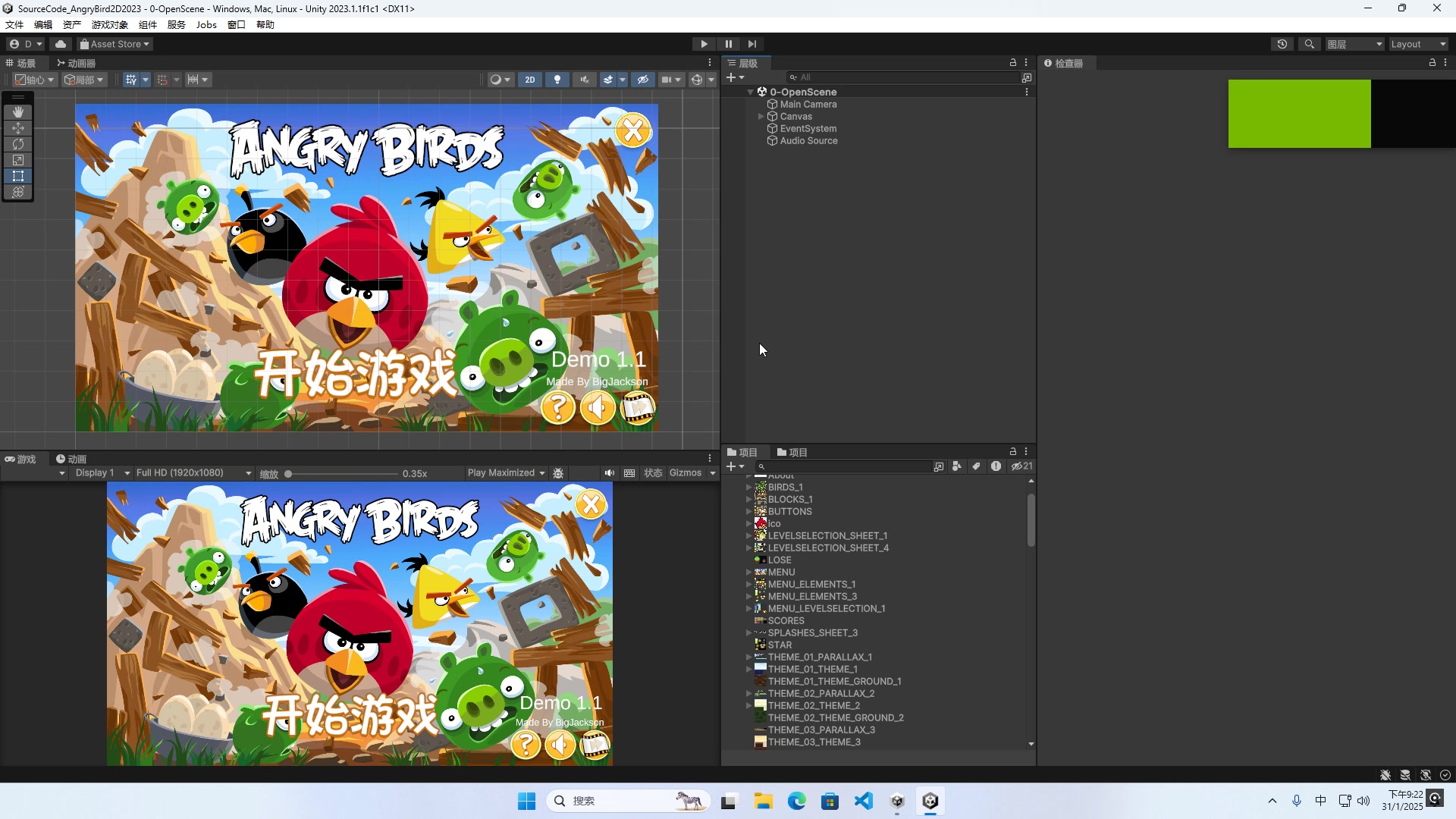The height and width of the screenshot is (819, 1456).
Task: Click the Unity search magnifier icon
Action: [x=1310, y=44]
